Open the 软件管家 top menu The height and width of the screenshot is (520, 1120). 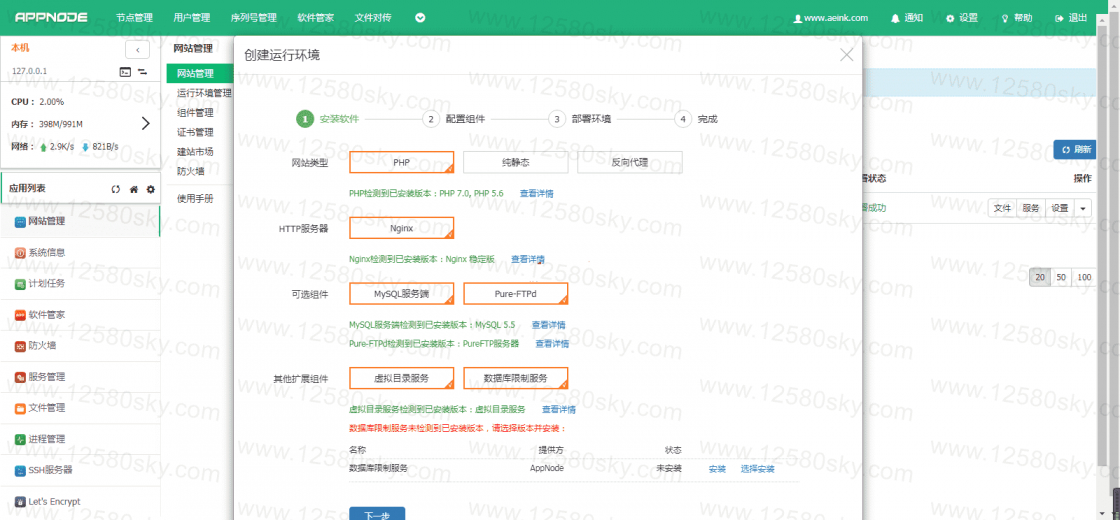(316, 18)
